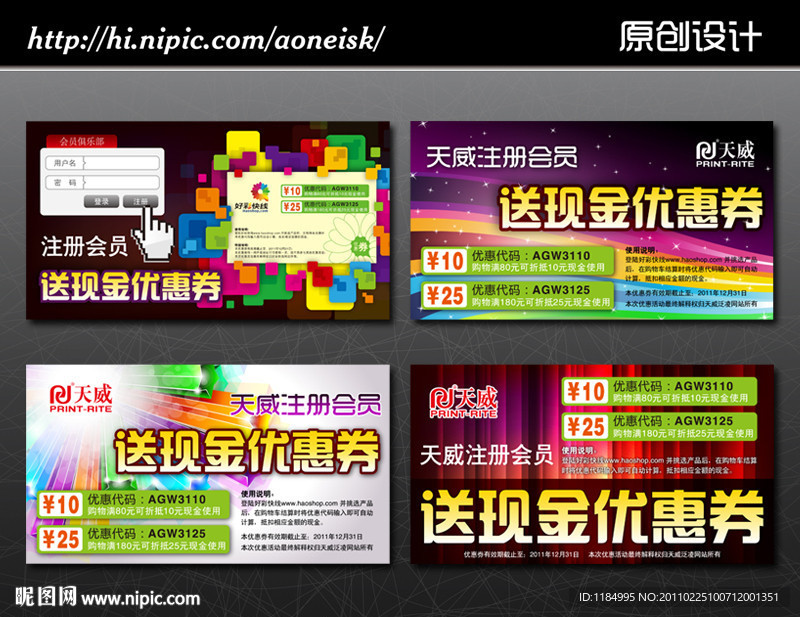Click 注册会员 text on the colorful squares card
800x617 pixels.
click(x=84, y=246)
